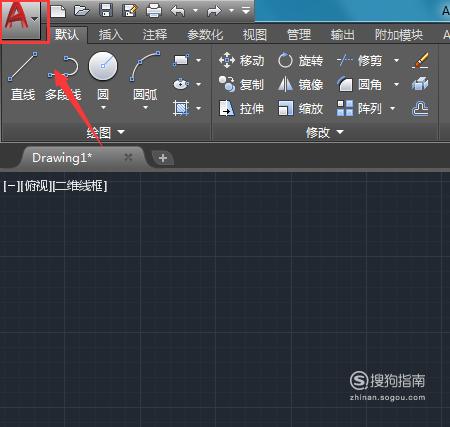Switch to the 插入 ribbon tab
The image size is (450, 427).
coord(111,35)
